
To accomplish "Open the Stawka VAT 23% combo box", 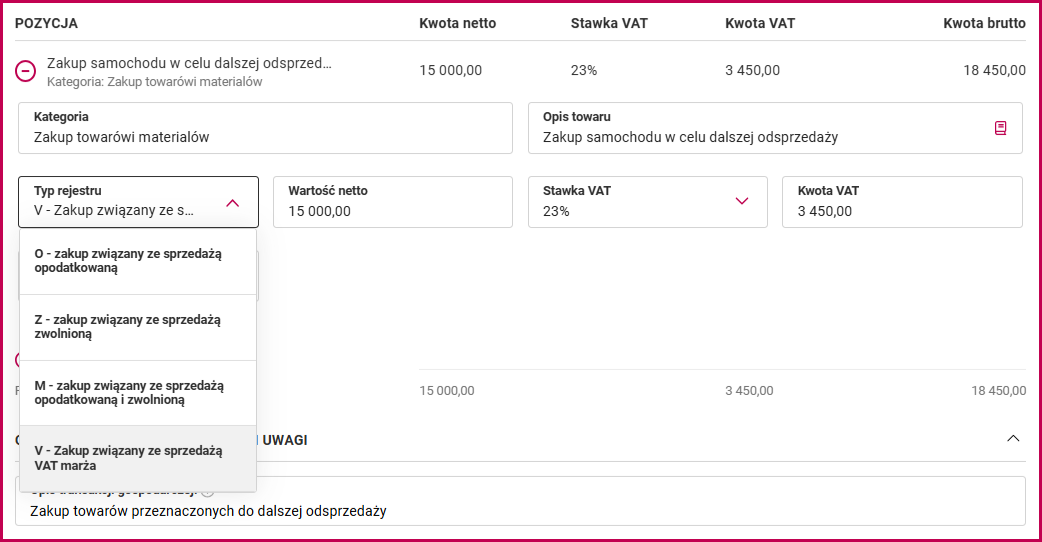I will [648, 202].
